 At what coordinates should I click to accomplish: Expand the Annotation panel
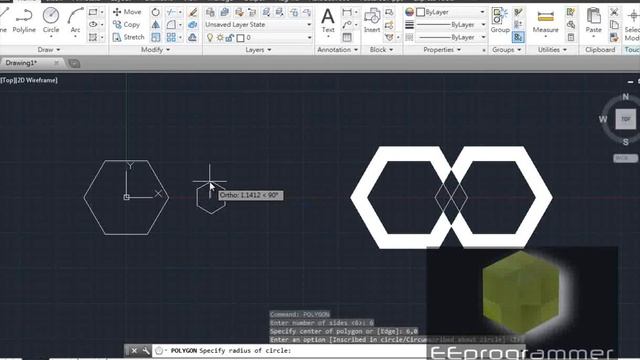tap(338, 50)
